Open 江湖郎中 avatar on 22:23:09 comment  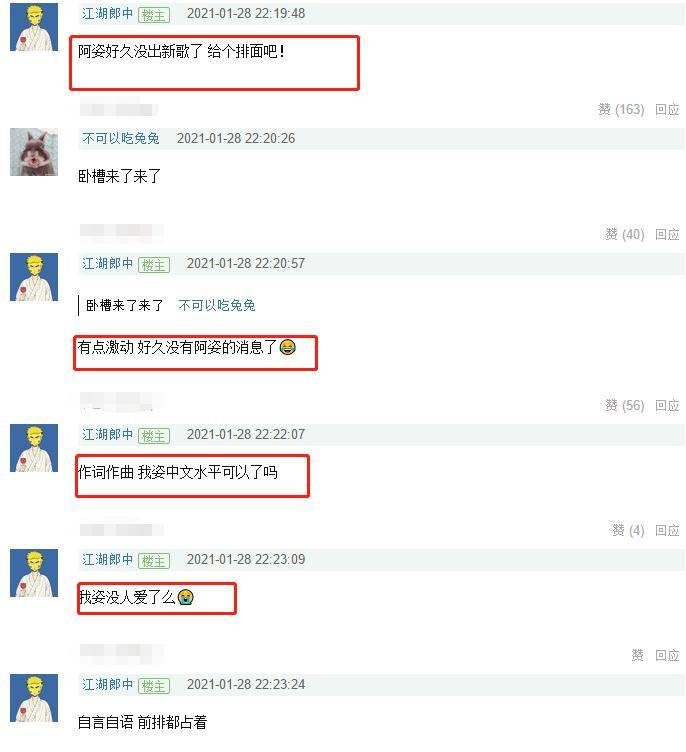point(34,573)
